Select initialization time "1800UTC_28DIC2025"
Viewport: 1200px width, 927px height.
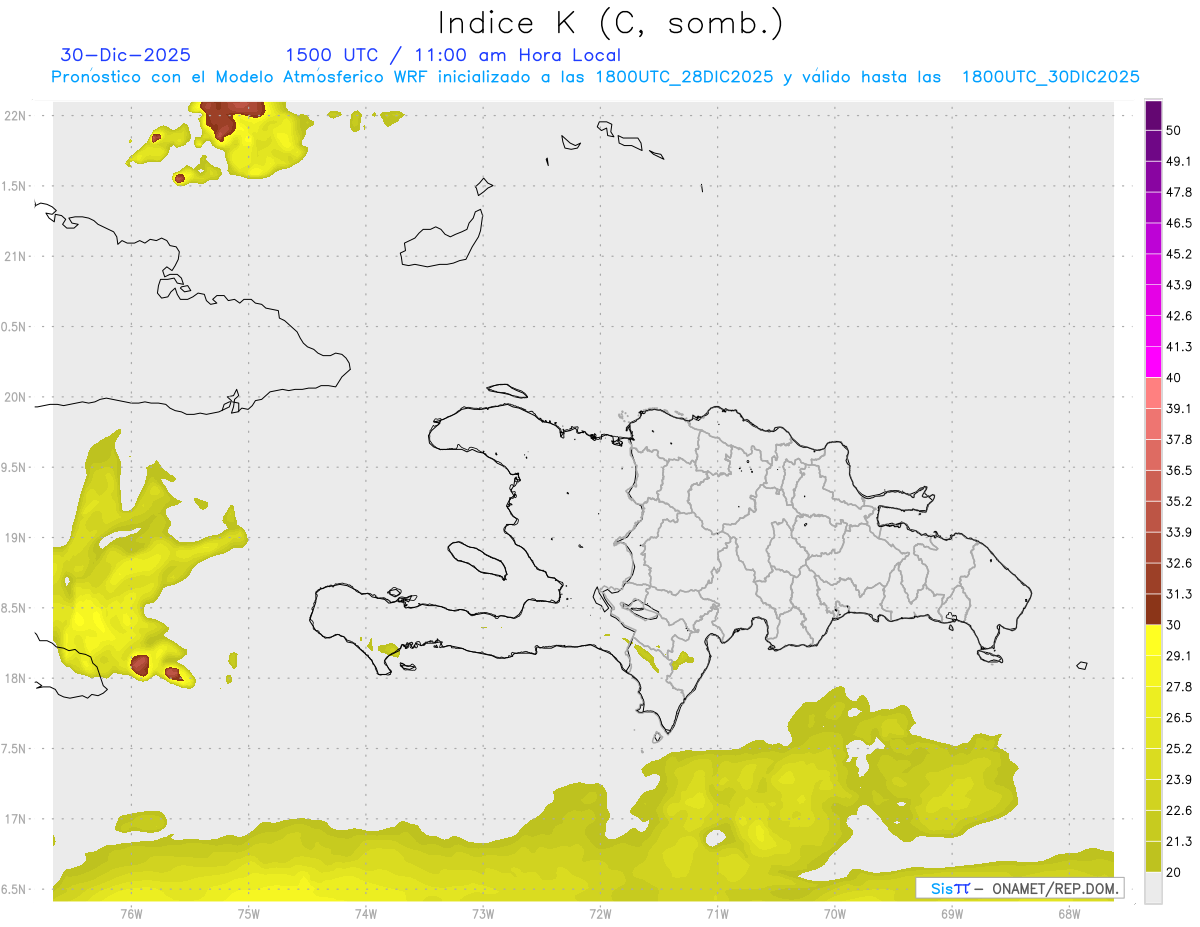pos(684,77)
